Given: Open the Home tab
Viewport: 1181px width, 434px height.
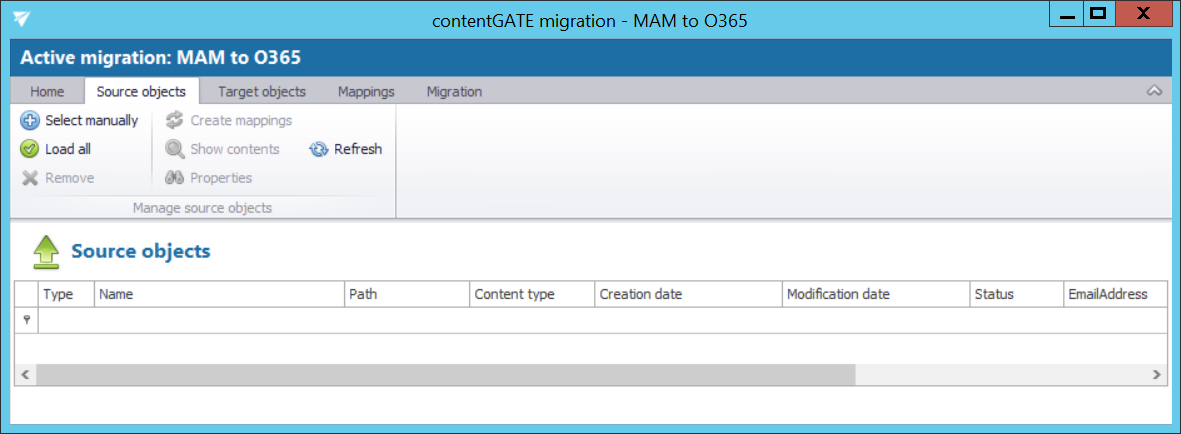Looking at the screenshot, I should 47,91.
